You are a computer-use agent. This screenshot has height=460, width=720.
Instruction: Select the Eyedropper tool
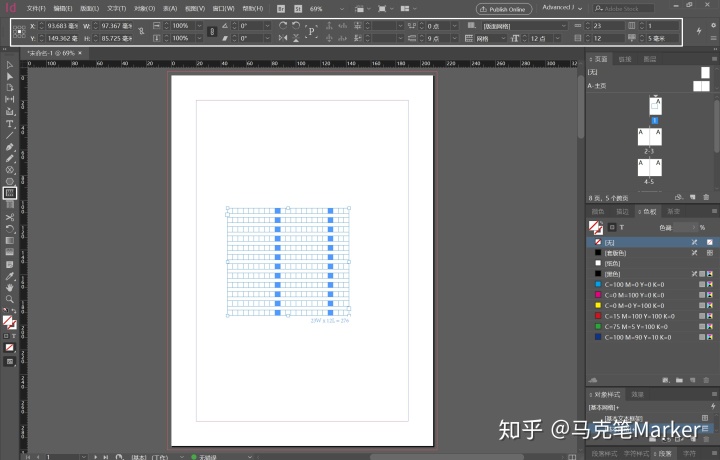pyautogui.click(x=10, y=276)
